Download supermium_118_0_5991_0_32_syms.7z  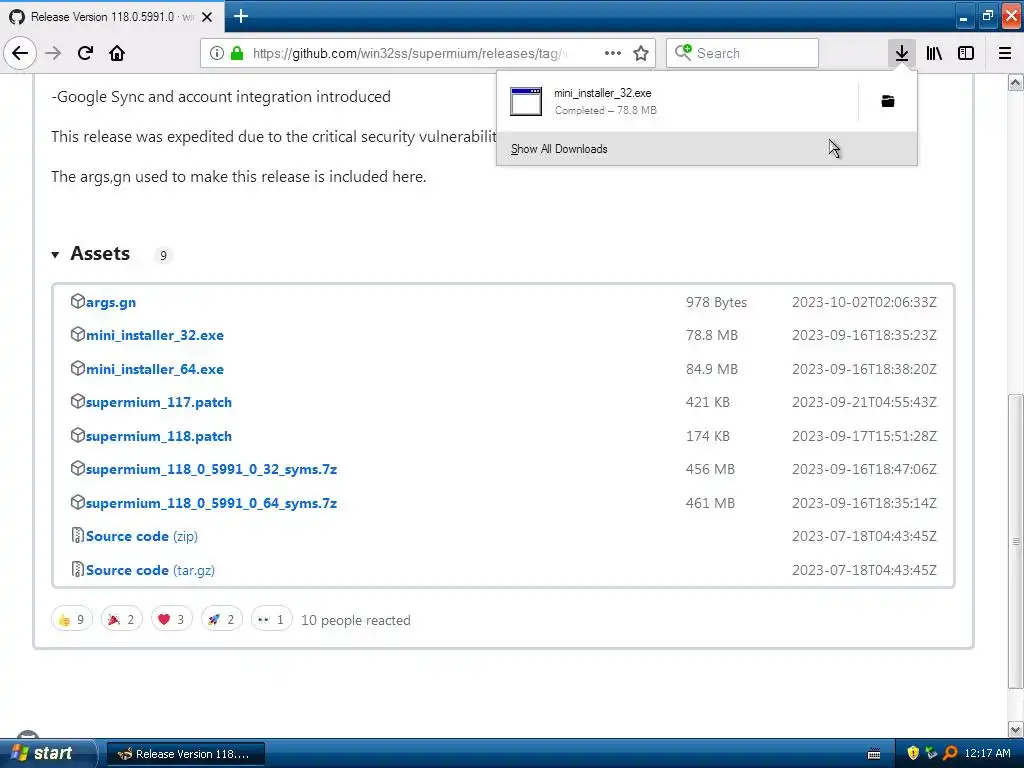pyautogui.click(x=212, y=470)
